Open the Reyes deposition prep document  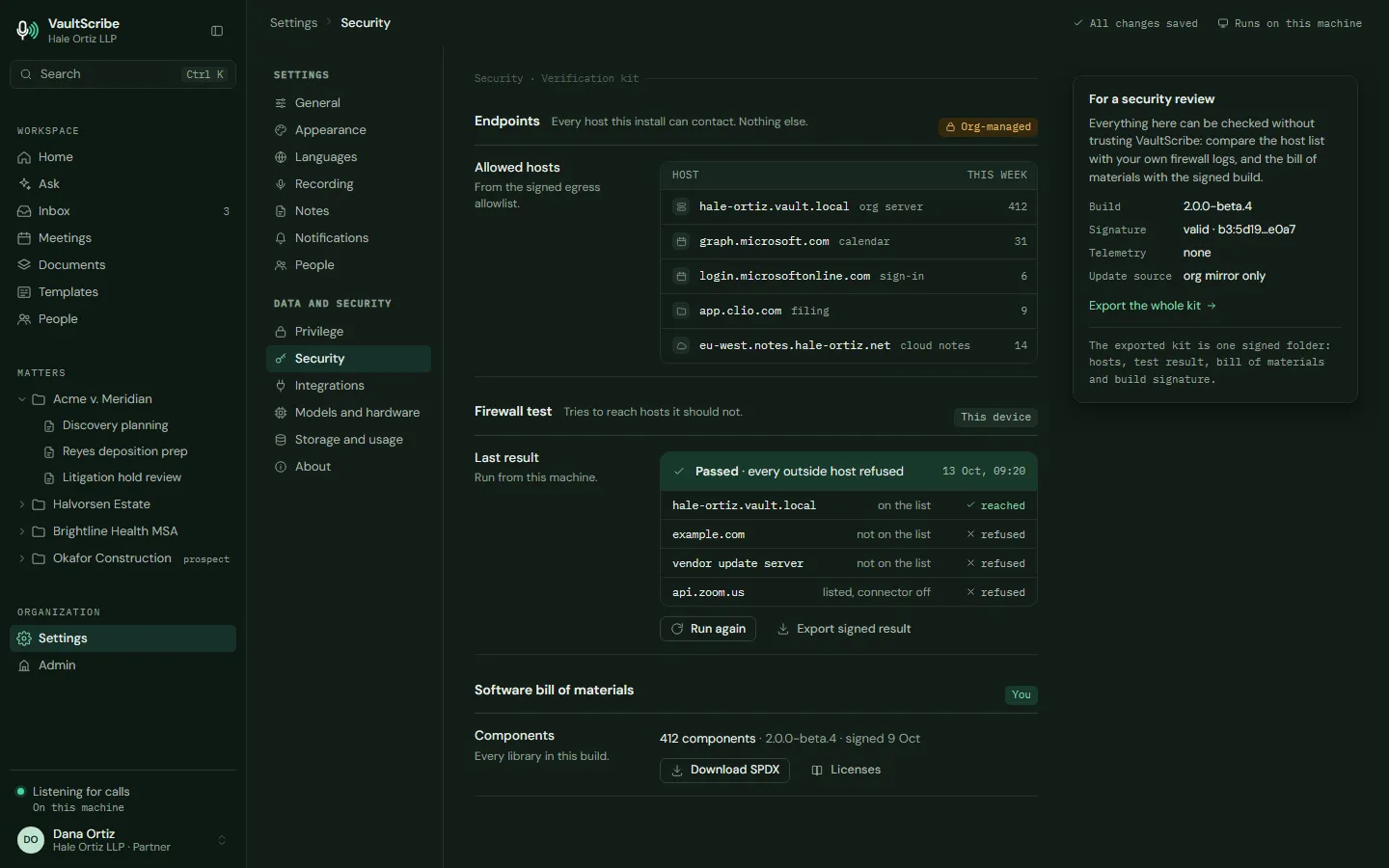(136, 451)
